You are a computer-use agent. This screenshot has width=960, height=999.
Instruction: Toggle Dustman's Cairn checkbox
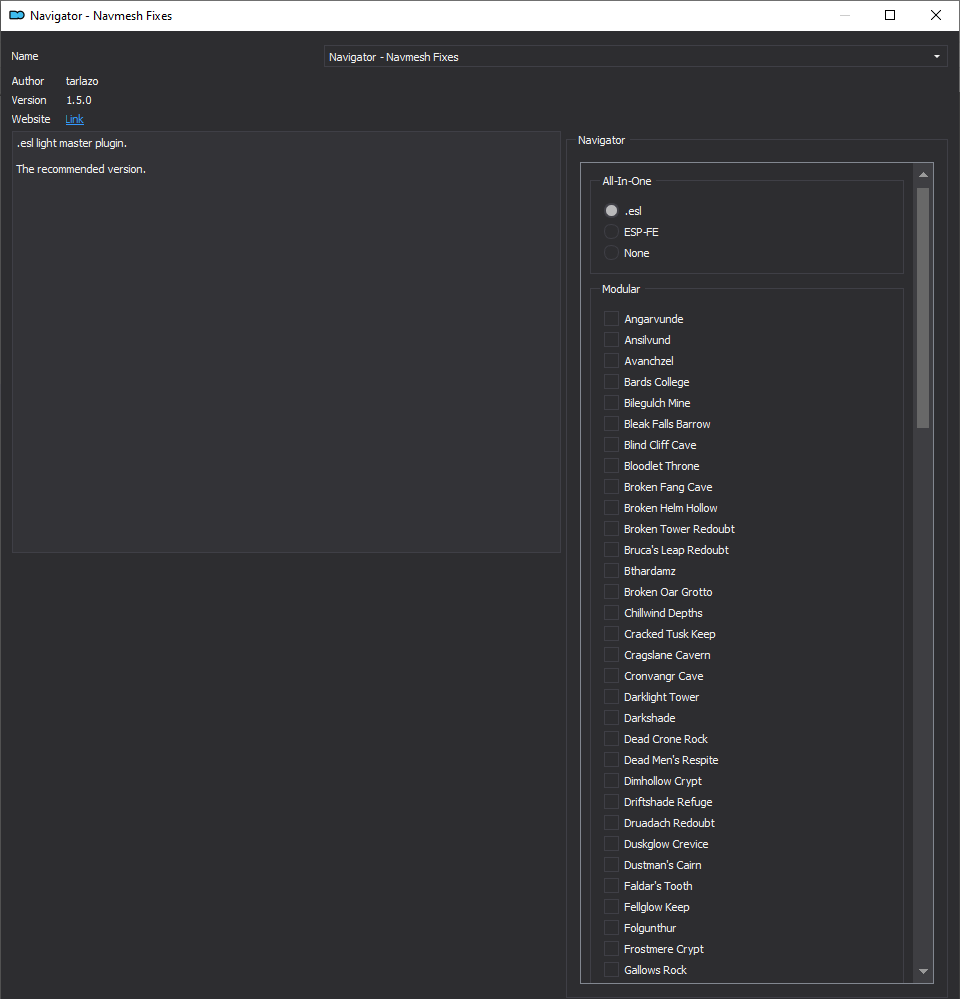tap(611, 865)
